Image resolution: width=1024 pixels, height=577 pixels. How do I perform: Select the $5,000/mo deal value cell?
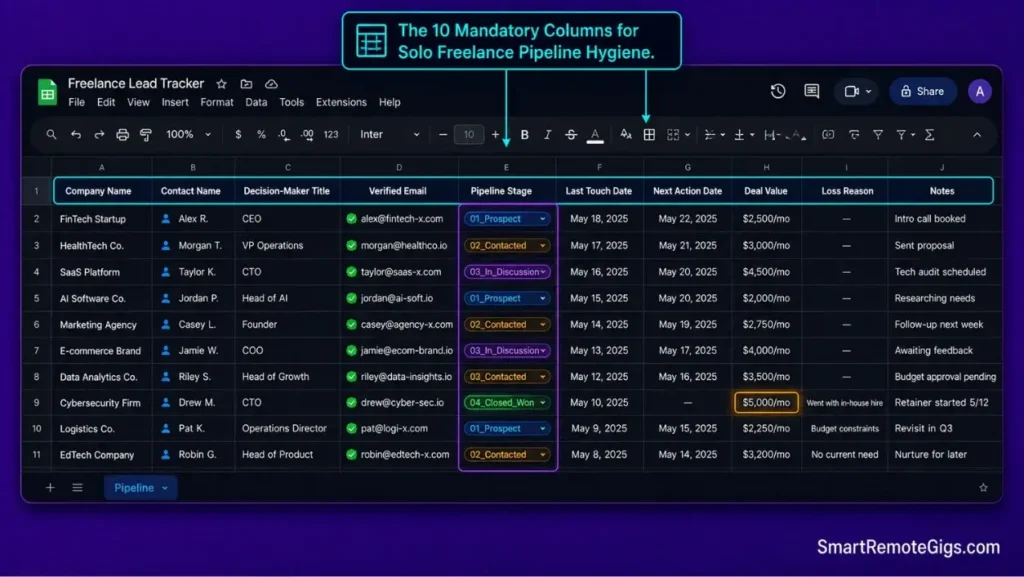[766, 403]
